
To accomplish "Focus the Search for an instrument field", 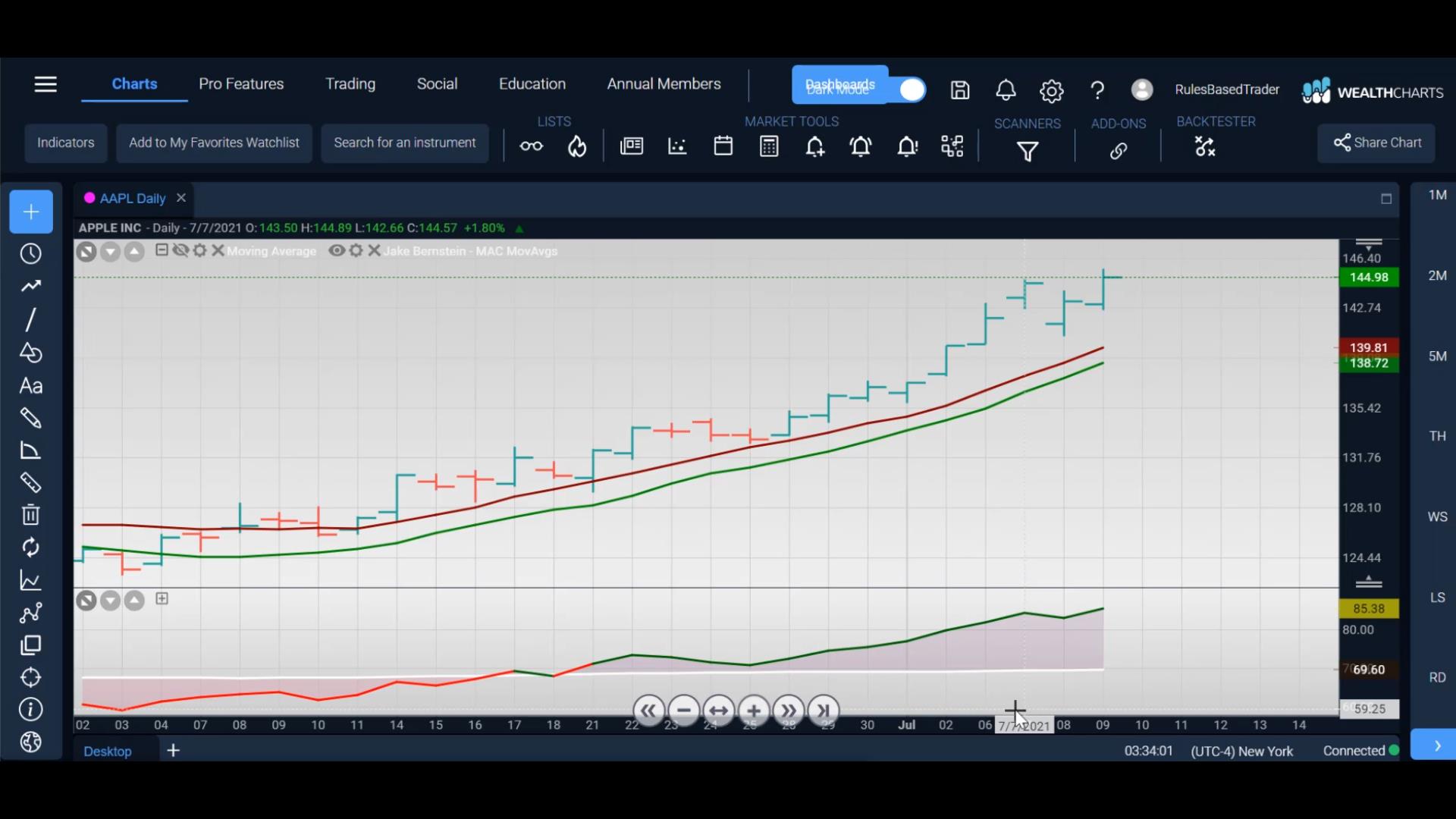I will (x=405, y=143).
